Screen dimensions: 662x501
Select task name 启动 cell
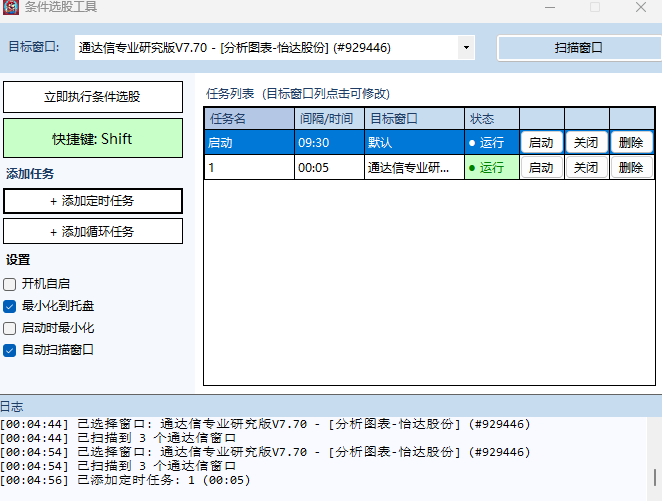coord(249,143)
